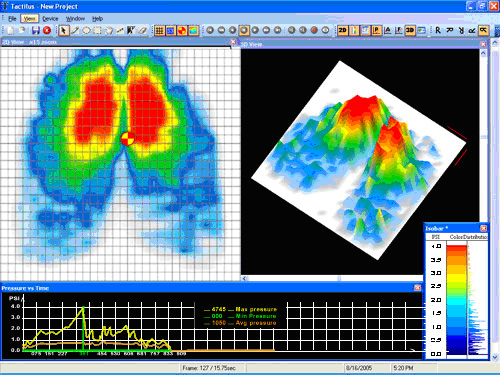Click the 8/16/2005 date in status bar
The height and width of the screenshot is (375, 500).
pyautogui.click(x=359, y=368)
